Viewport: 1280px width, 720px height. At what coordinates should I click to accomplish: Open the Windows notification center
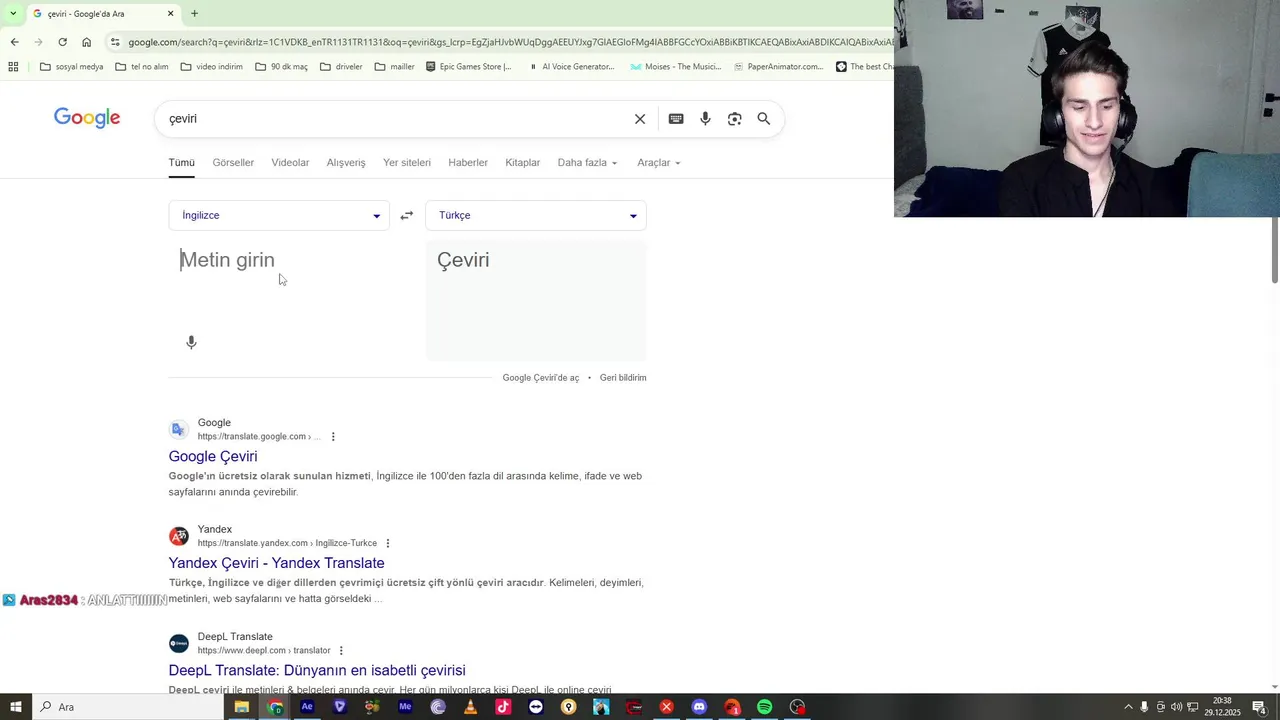click(x=1260, y=707)
